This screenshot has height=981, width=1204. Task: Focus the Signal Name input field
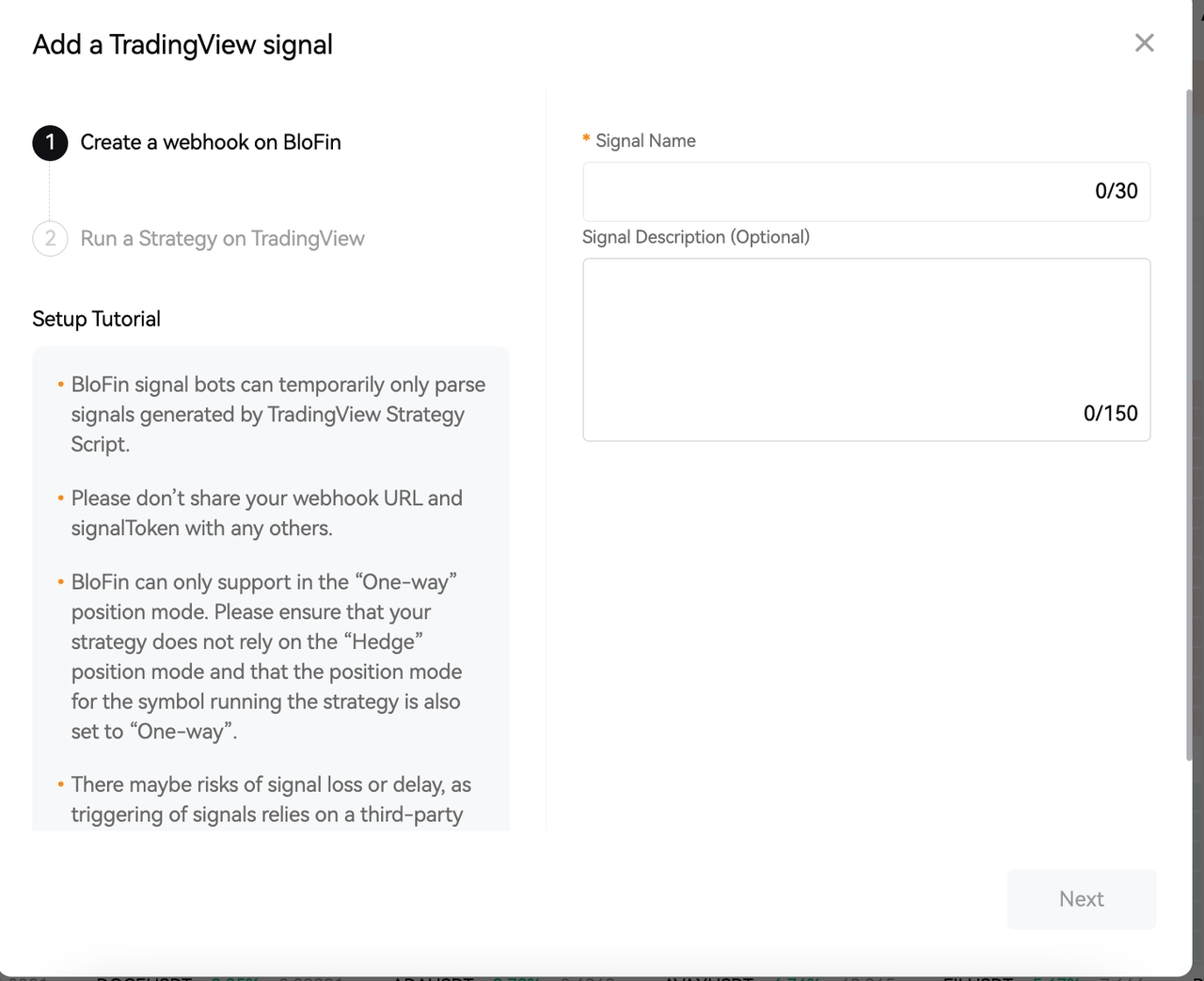(866, 192)
